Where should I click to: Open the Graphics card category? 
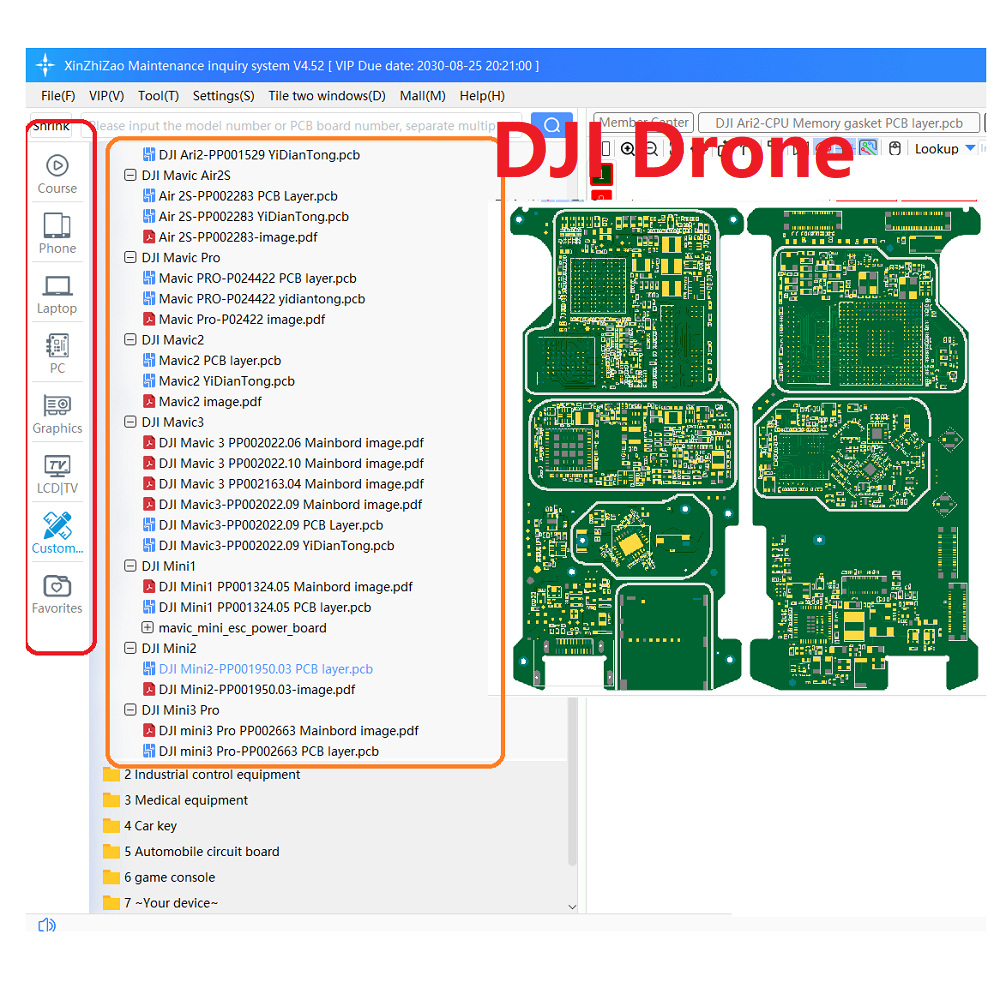(x=57, y=414)
